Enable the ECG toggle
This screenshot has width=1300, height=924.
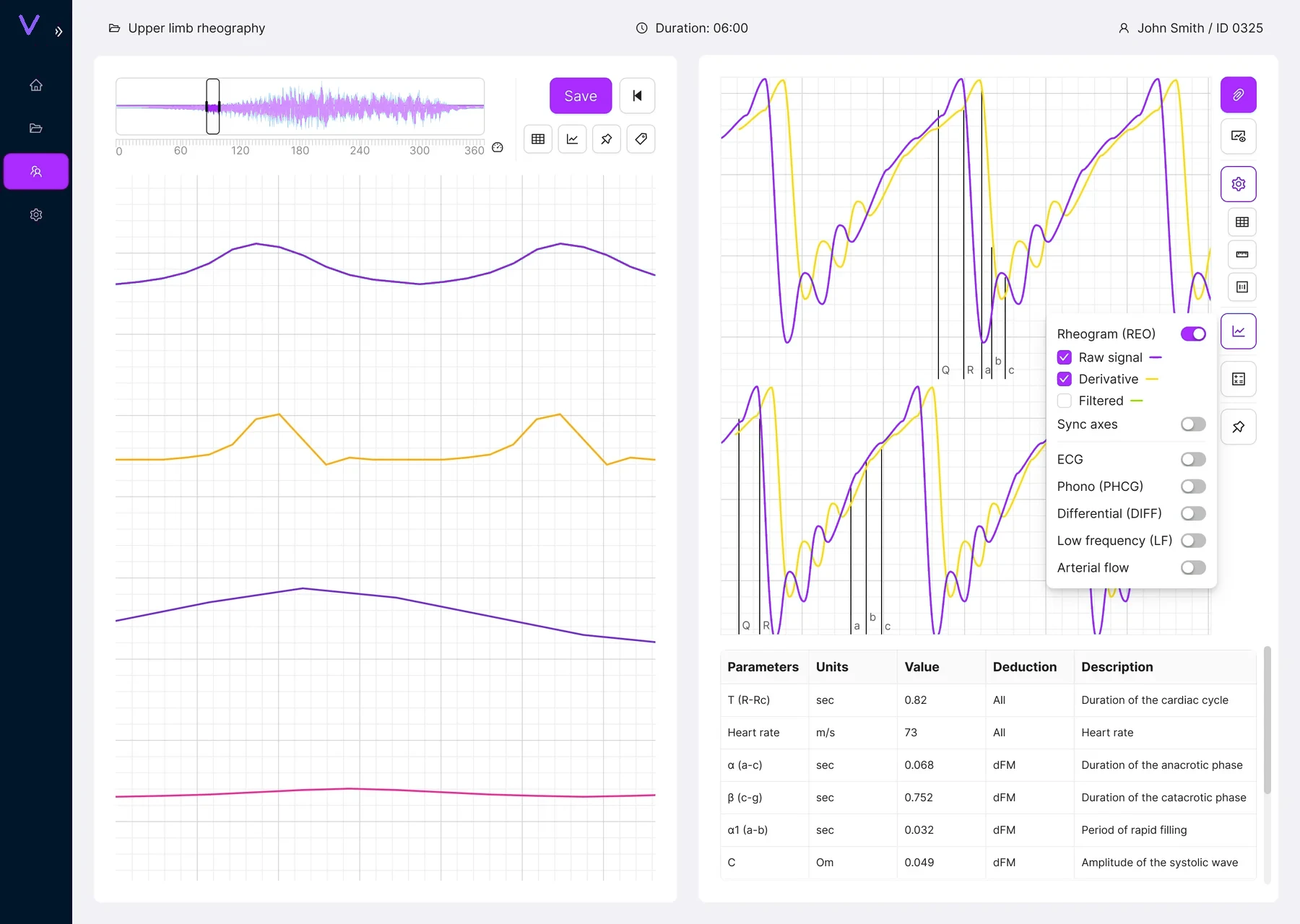pos(1193,459)
